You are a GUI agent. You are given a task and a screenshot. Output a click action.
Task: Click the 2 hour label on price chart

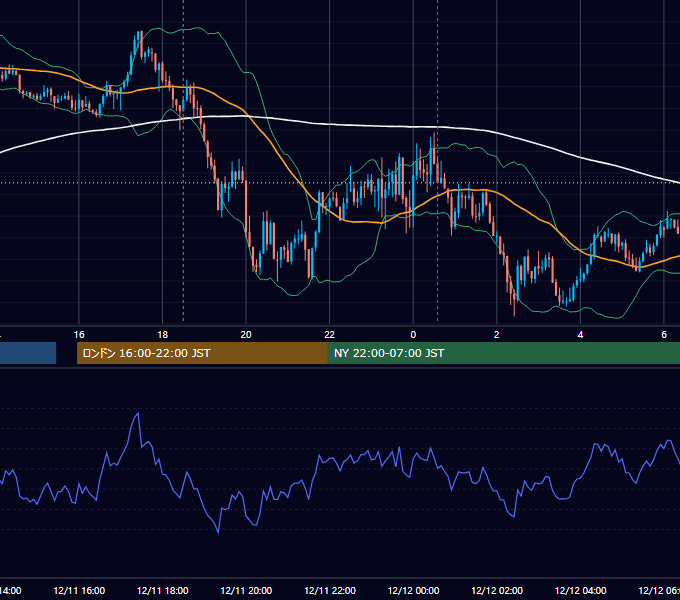[497, 335]
